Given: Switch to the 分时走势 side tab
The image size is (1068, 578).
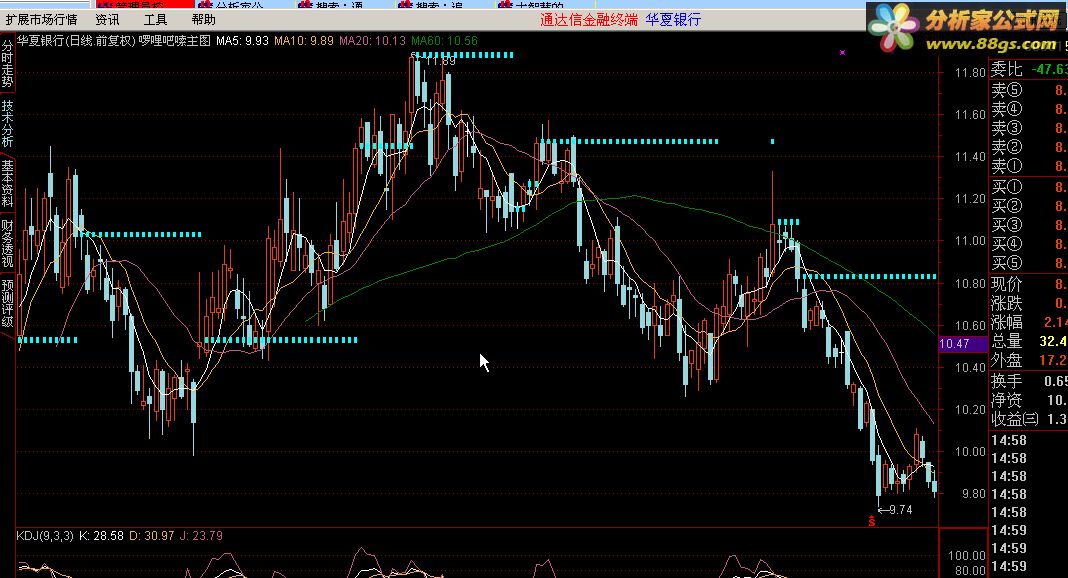Looking at the screenshot, I should tap(7, 63).
